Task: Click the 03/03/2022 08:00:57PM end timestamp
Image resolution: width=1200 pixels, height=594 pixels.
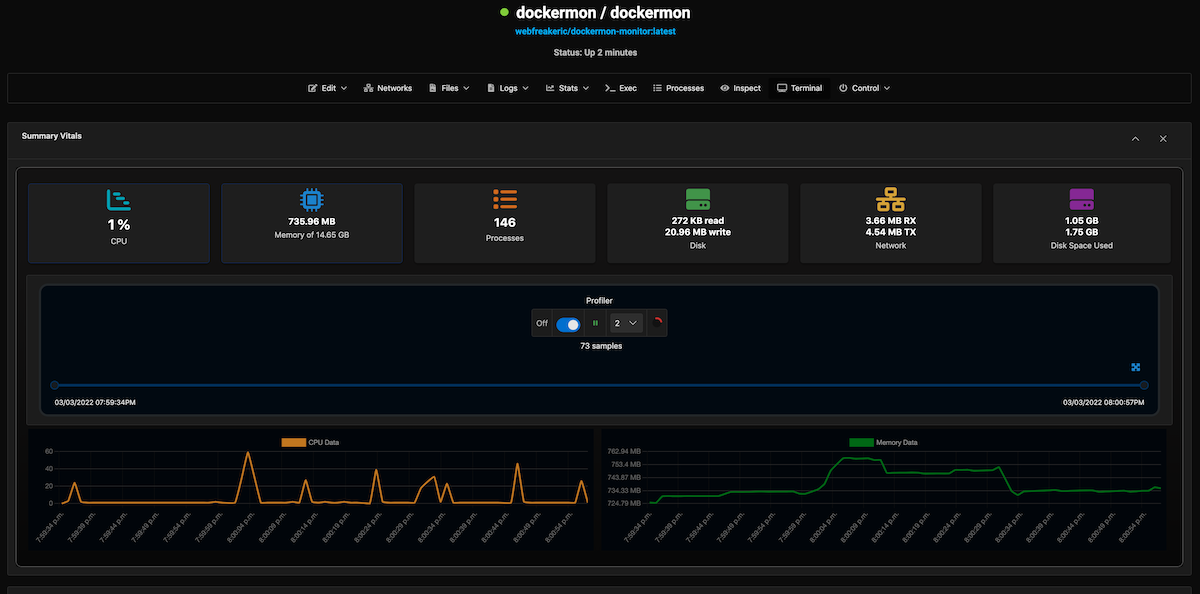Action: pos(1103,402)
